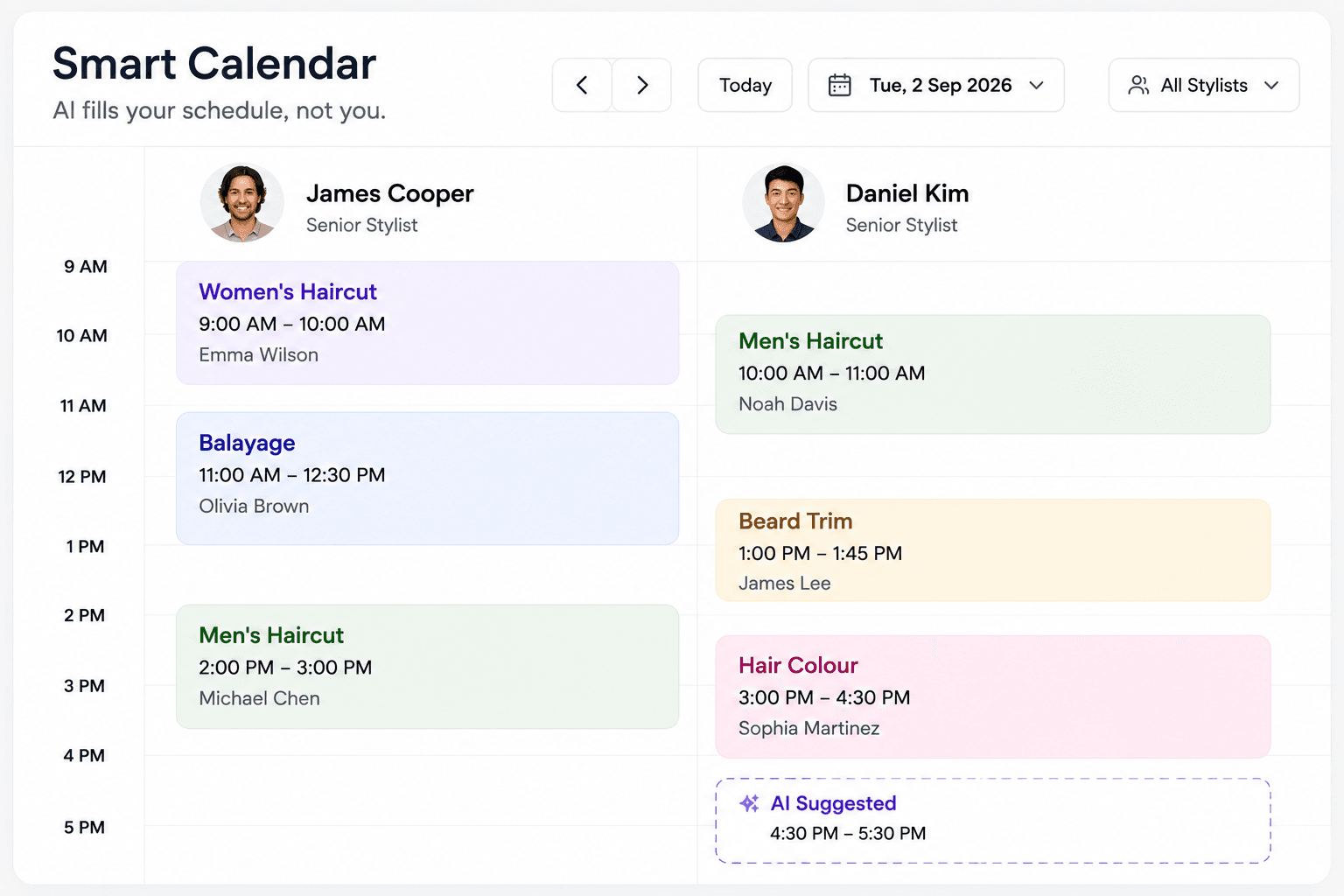Click the Sophia Martinez client name
The width and height of the screenshot is (1344, 896).
[809, 728]
